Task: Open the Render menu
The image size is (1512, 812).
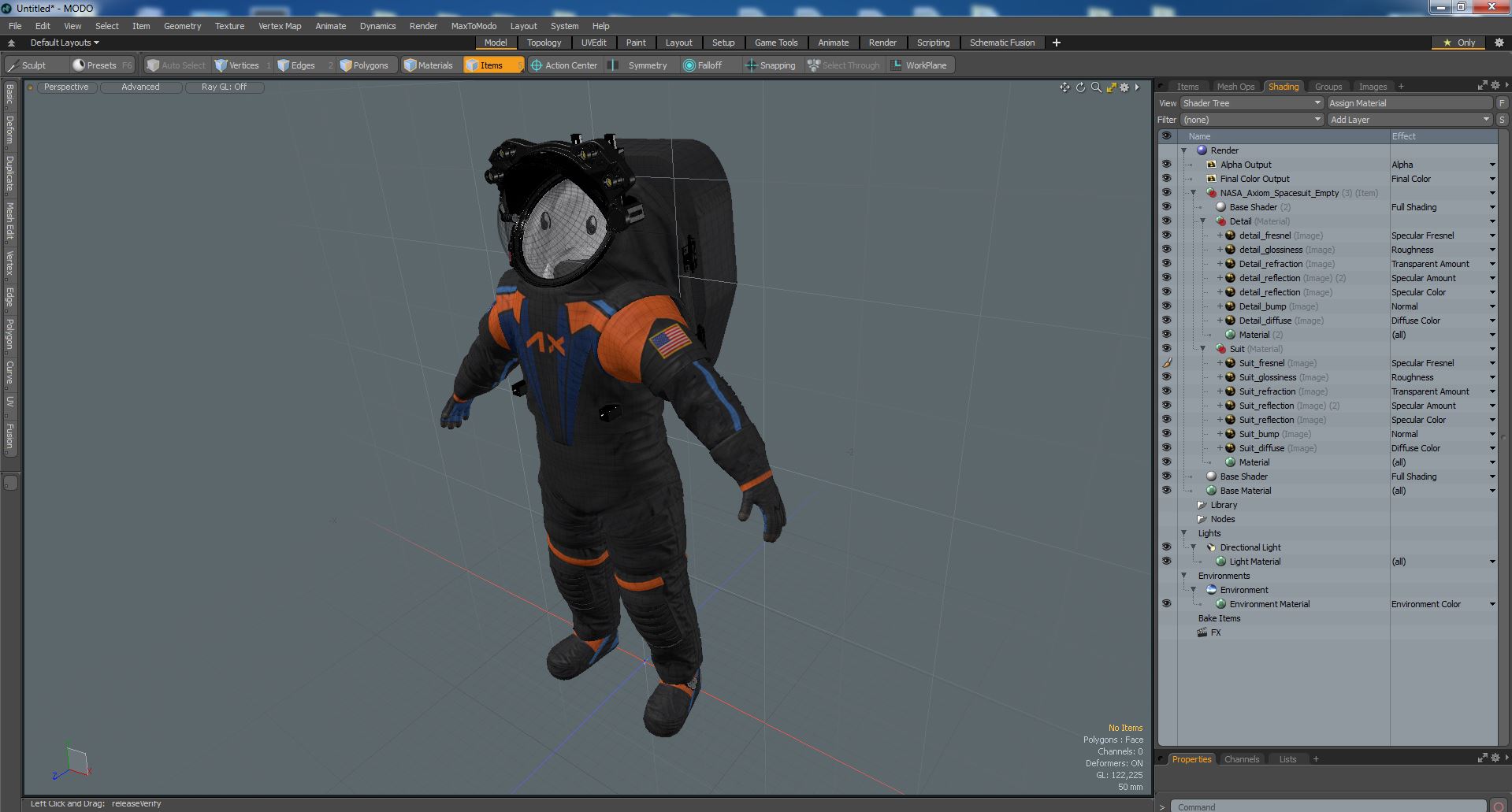Action: click(x=423, y=26)
